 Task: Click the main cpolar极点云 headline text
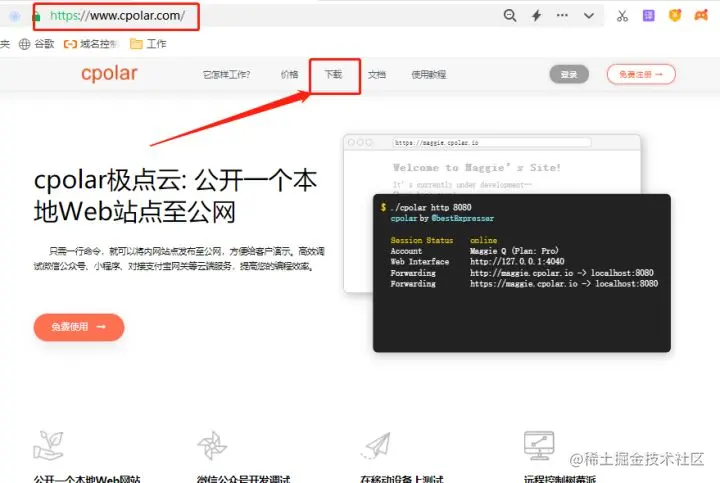[x=175, y=196]
